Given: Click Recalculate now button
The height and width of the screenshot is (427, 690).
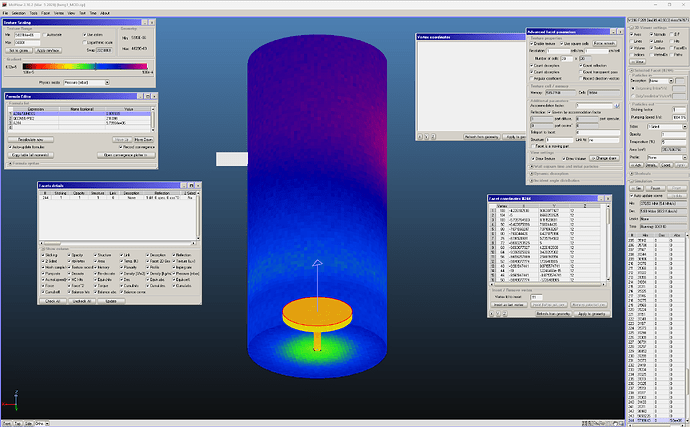Looking at the screenshot, I should (30, 140).
